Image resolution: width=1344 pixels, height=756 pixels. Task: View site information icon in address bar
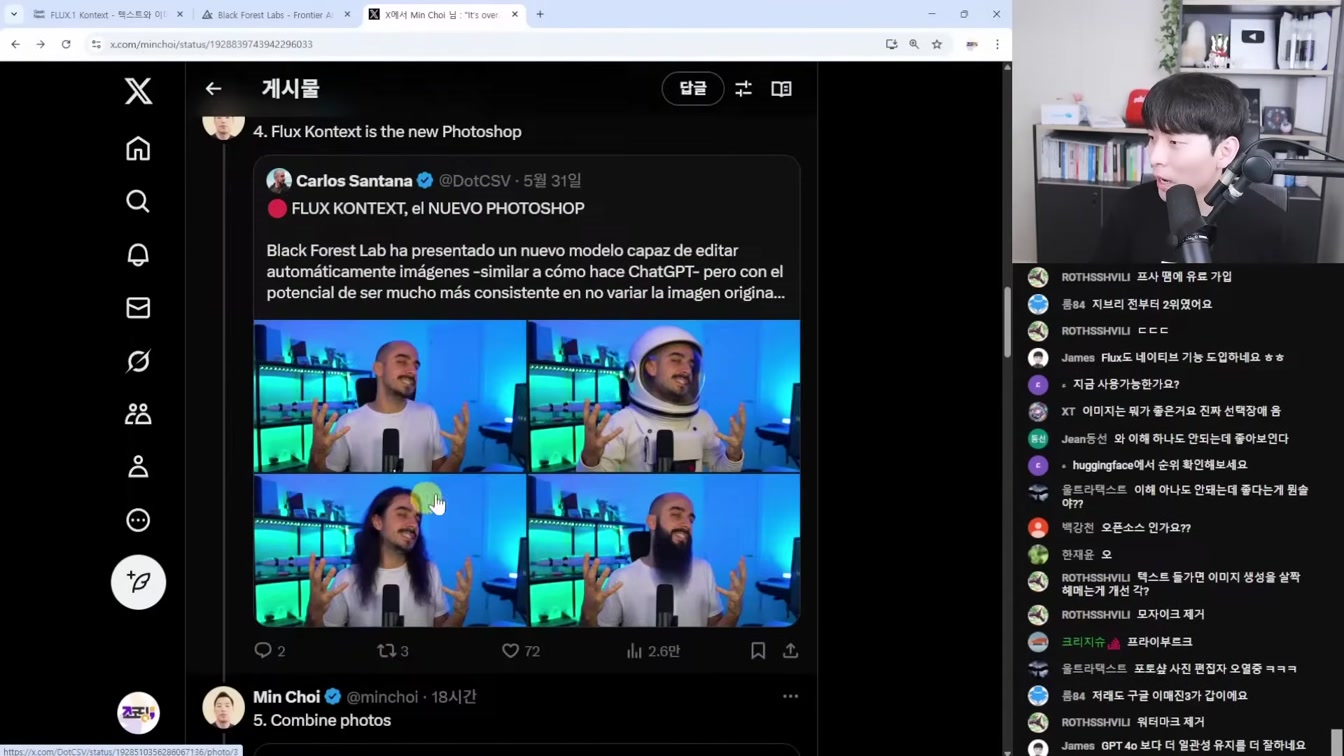96,44
